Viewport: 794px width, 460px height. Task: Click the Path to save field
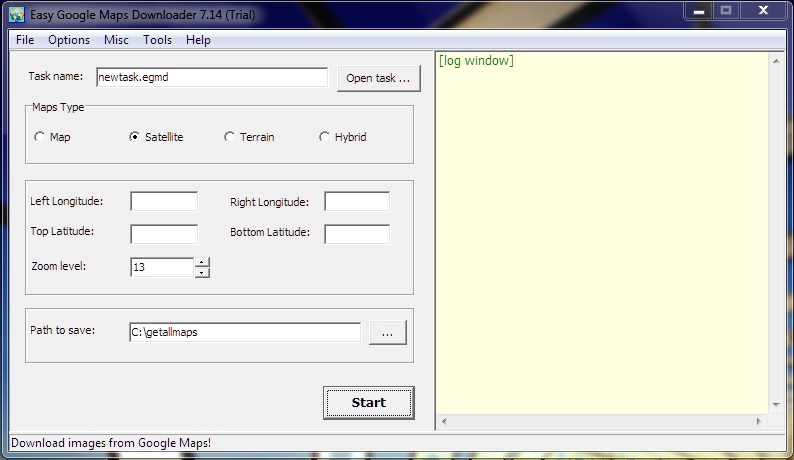pyautogui.click(x=245, y=332)
